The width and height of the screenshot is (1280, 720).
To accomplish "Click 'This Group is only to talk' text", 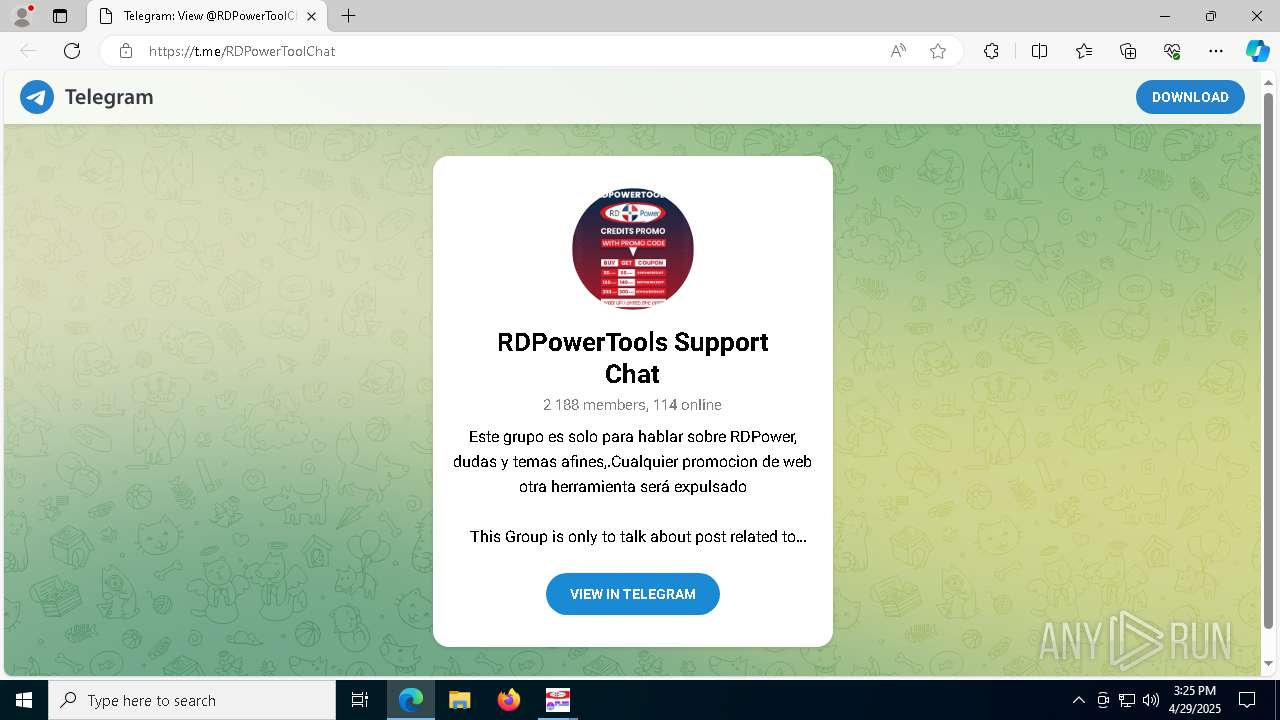I will pos(638,537).
